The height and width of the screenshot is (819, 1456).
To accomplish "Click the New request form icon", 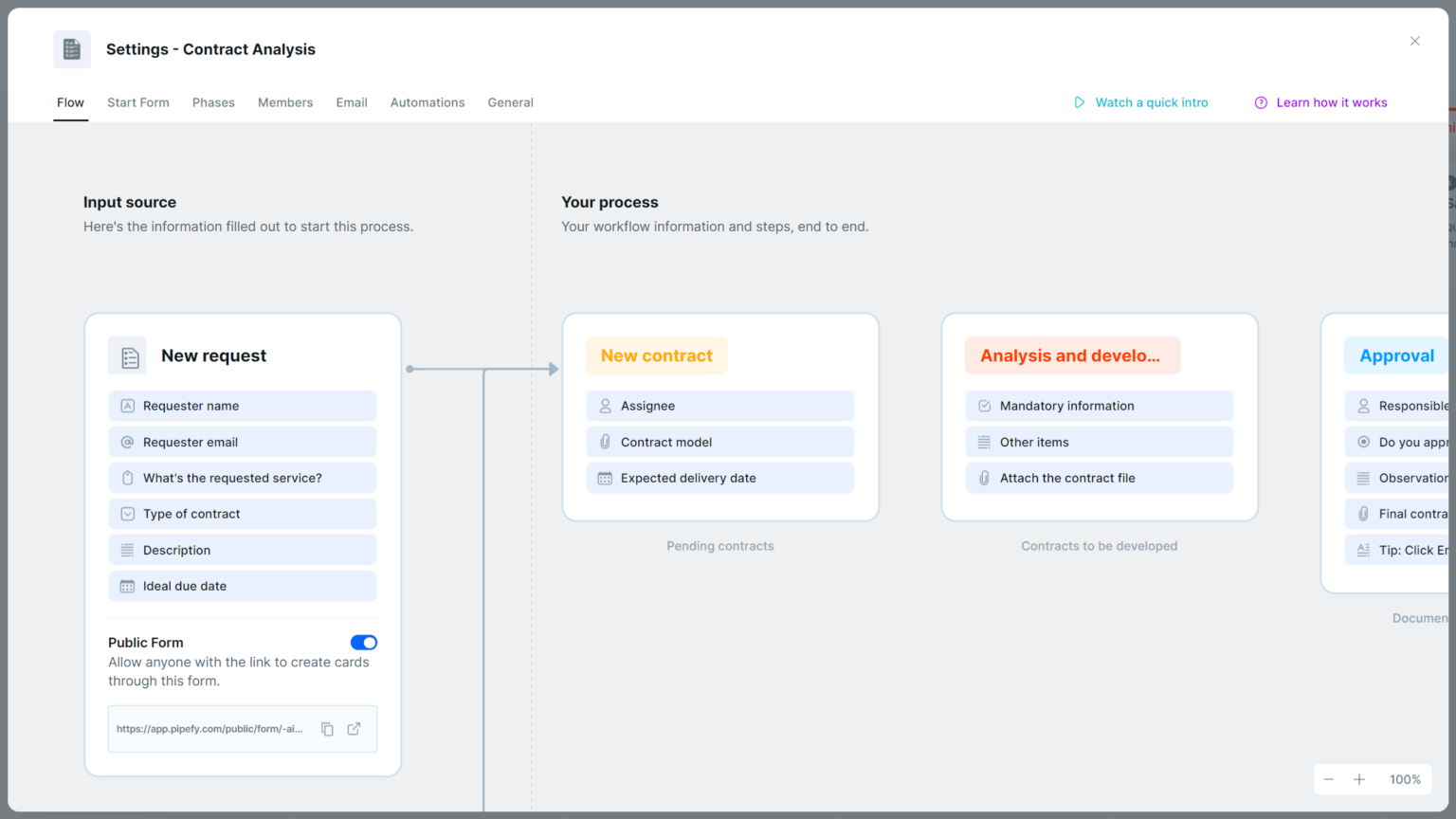I will point(128,356).
